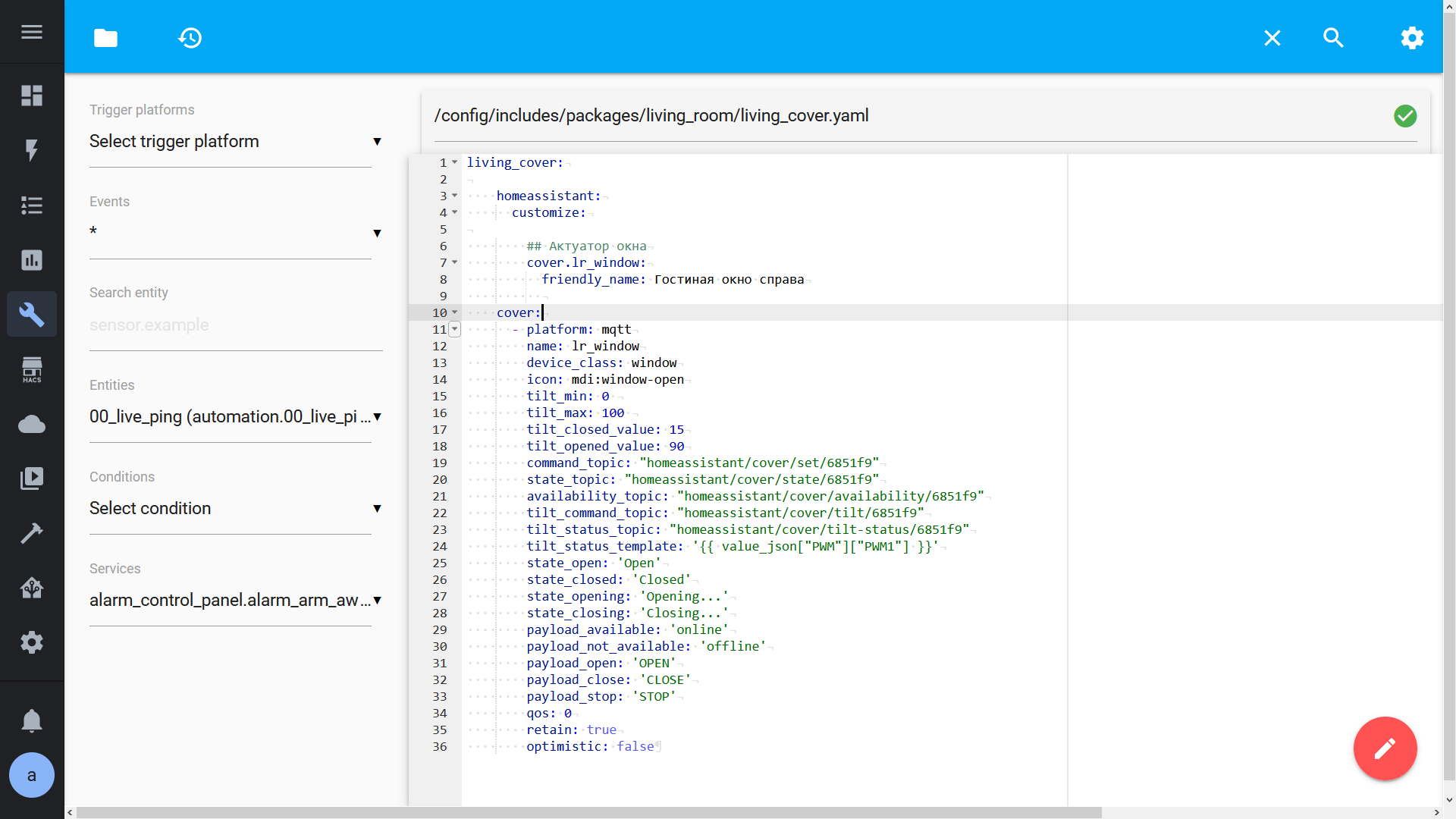Open HACS in the sidebar
The height and width of the screenshot is (819, 1456).
pyautogui.click(x=32, y=369)
